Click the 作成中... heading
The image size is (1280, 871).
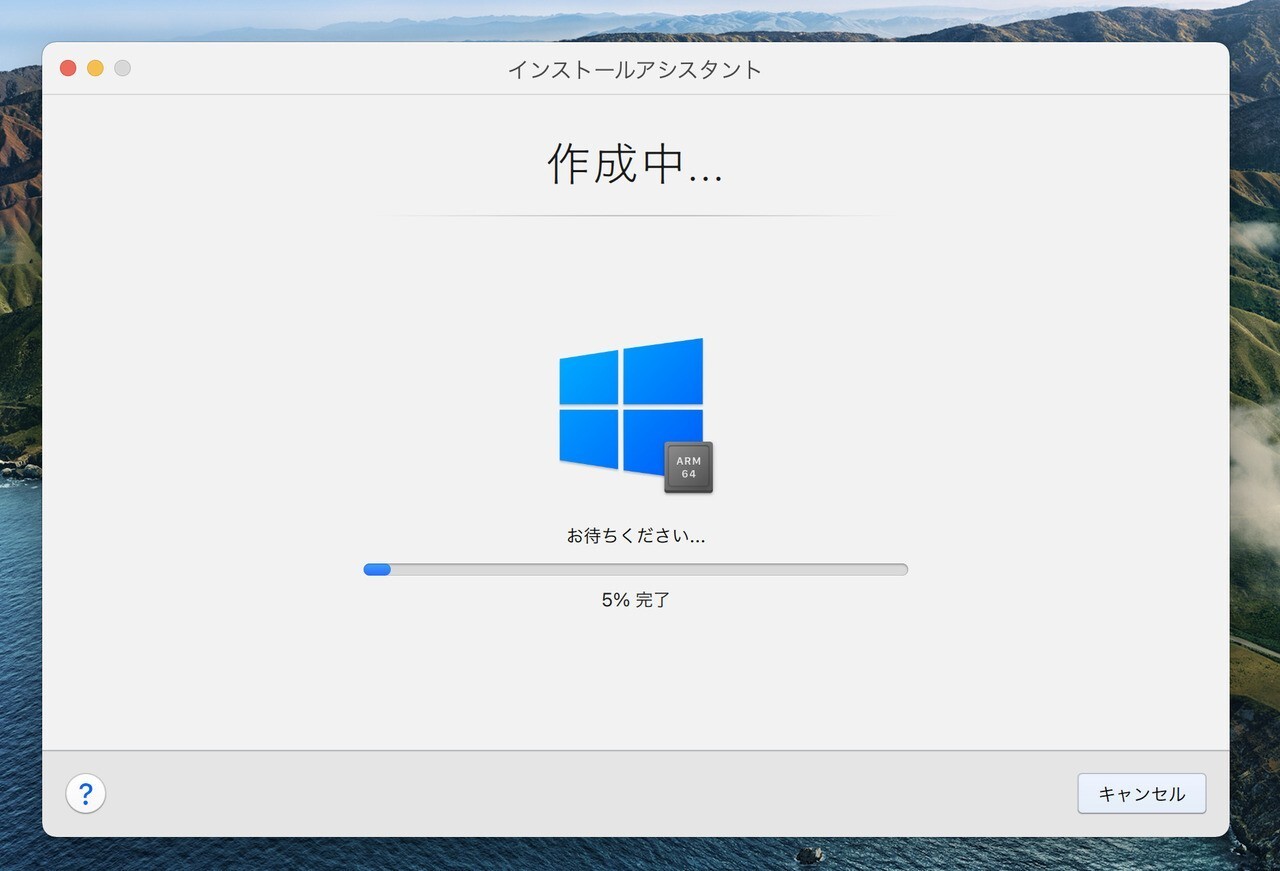[635, 165]
